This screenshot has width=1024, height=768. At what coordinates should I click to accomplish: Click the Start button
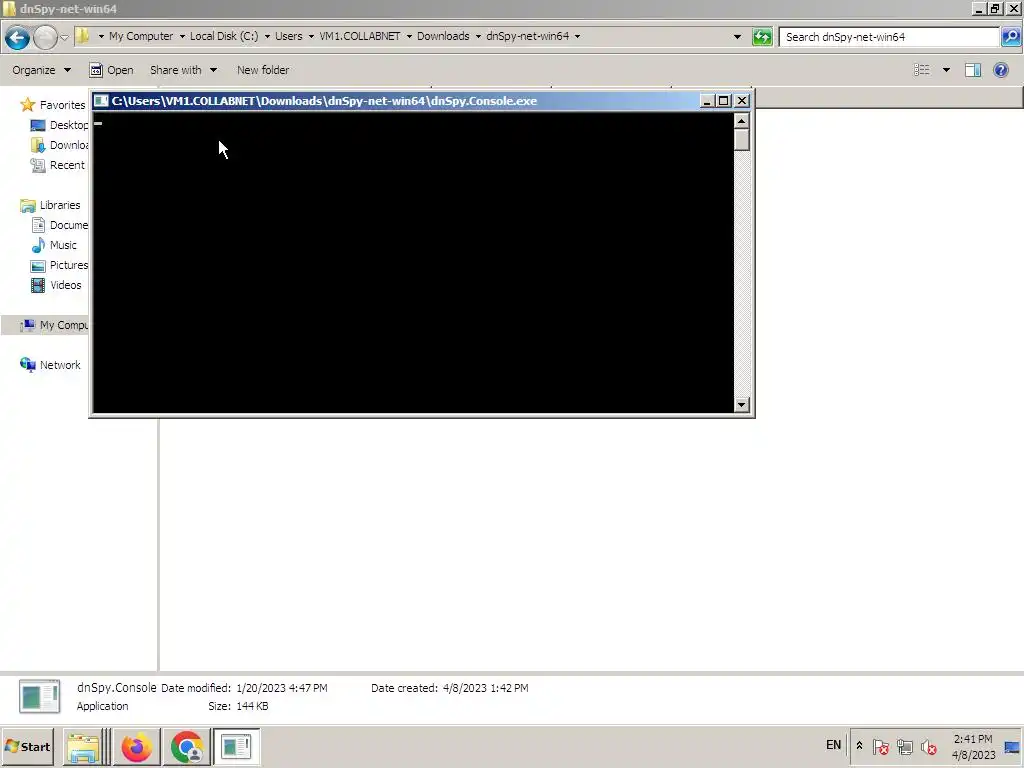tap(27, 746)
